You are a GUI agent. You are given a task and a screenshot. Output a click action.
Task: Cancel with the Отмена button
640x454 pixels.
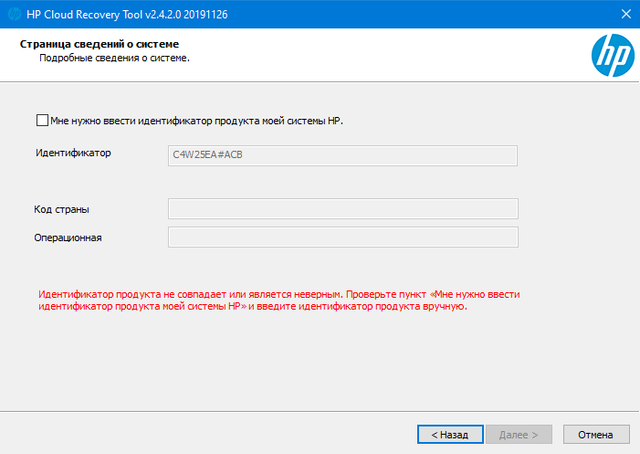tap(596, 434)
